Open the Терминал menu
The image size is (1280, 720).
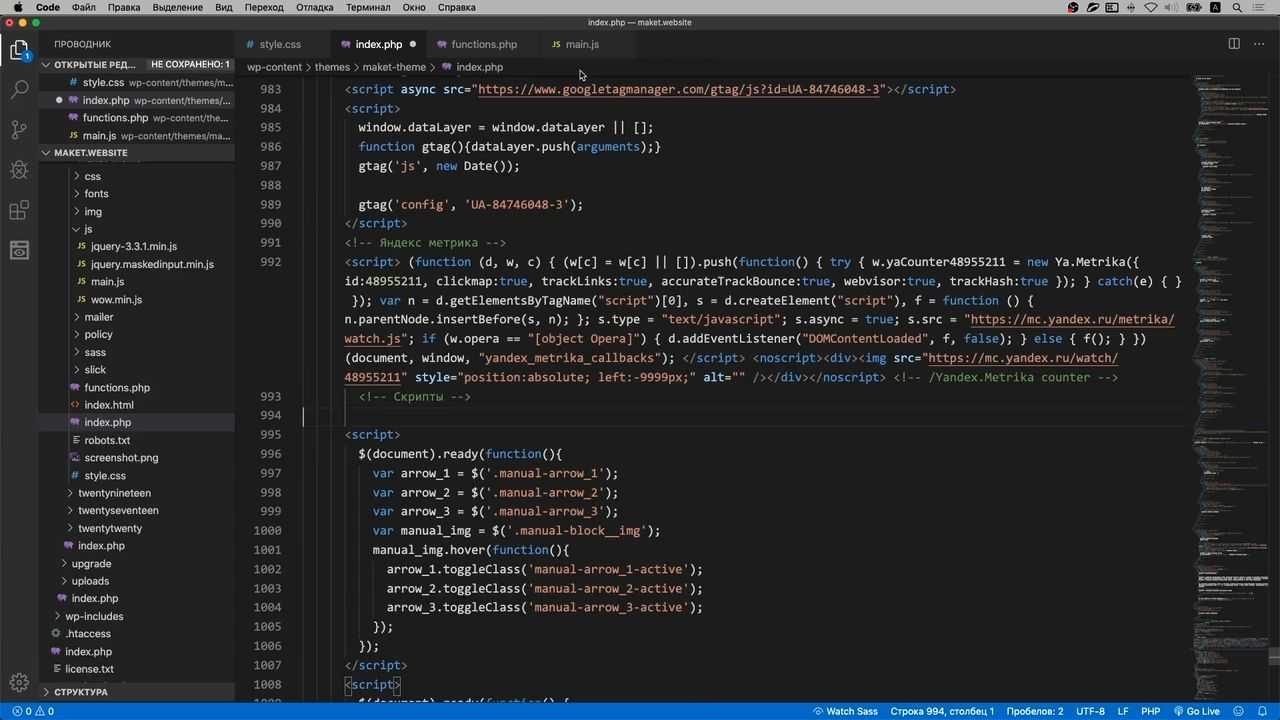(x=368, y=7)
